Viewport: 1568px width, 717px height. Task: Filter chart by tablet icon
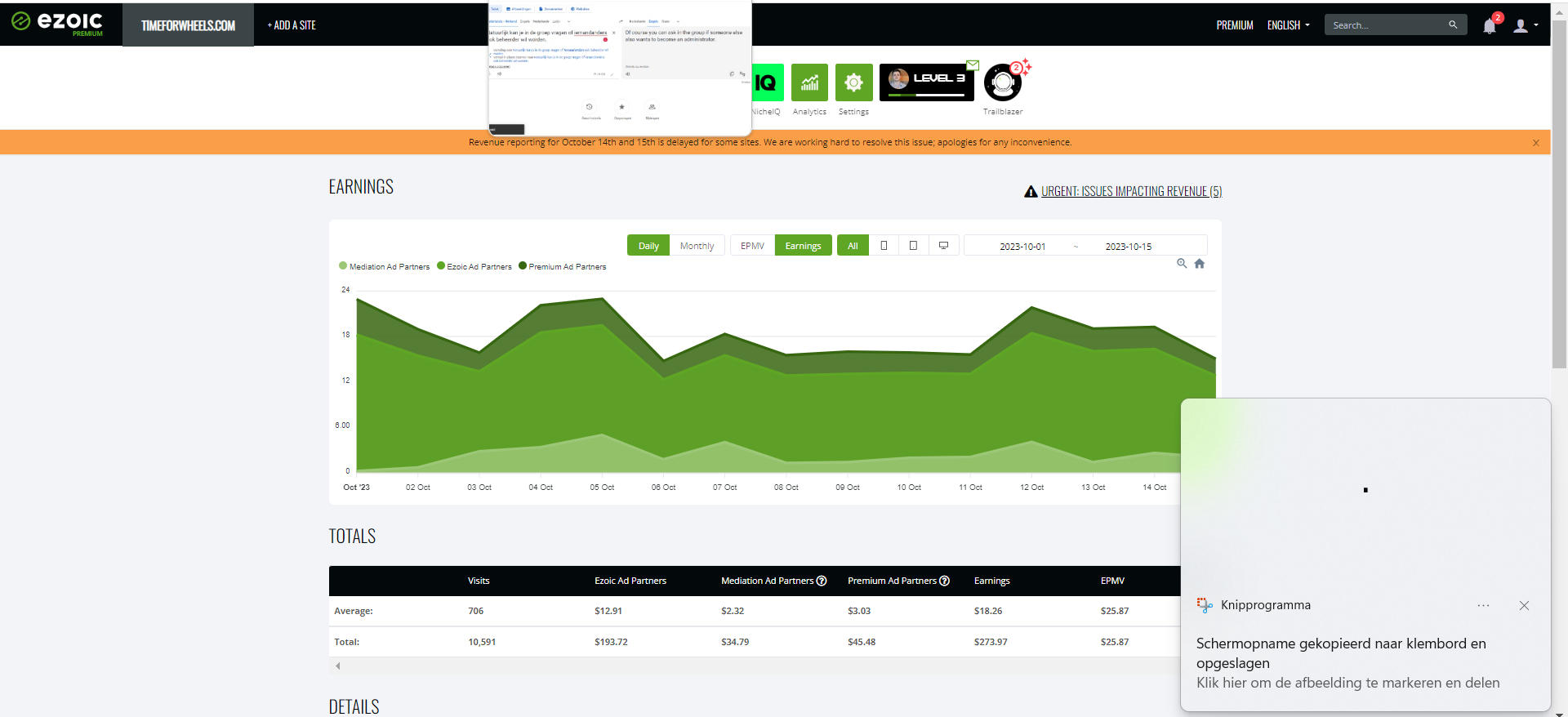(x=913, y=245)
